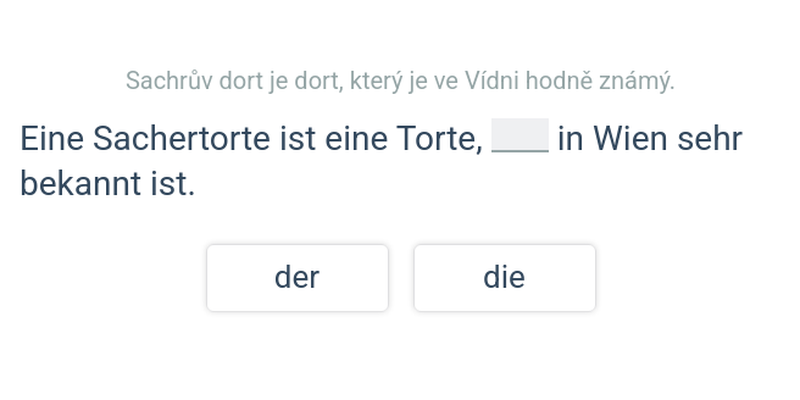Click the word 'sehr' in the German sentence

point(710,138)
